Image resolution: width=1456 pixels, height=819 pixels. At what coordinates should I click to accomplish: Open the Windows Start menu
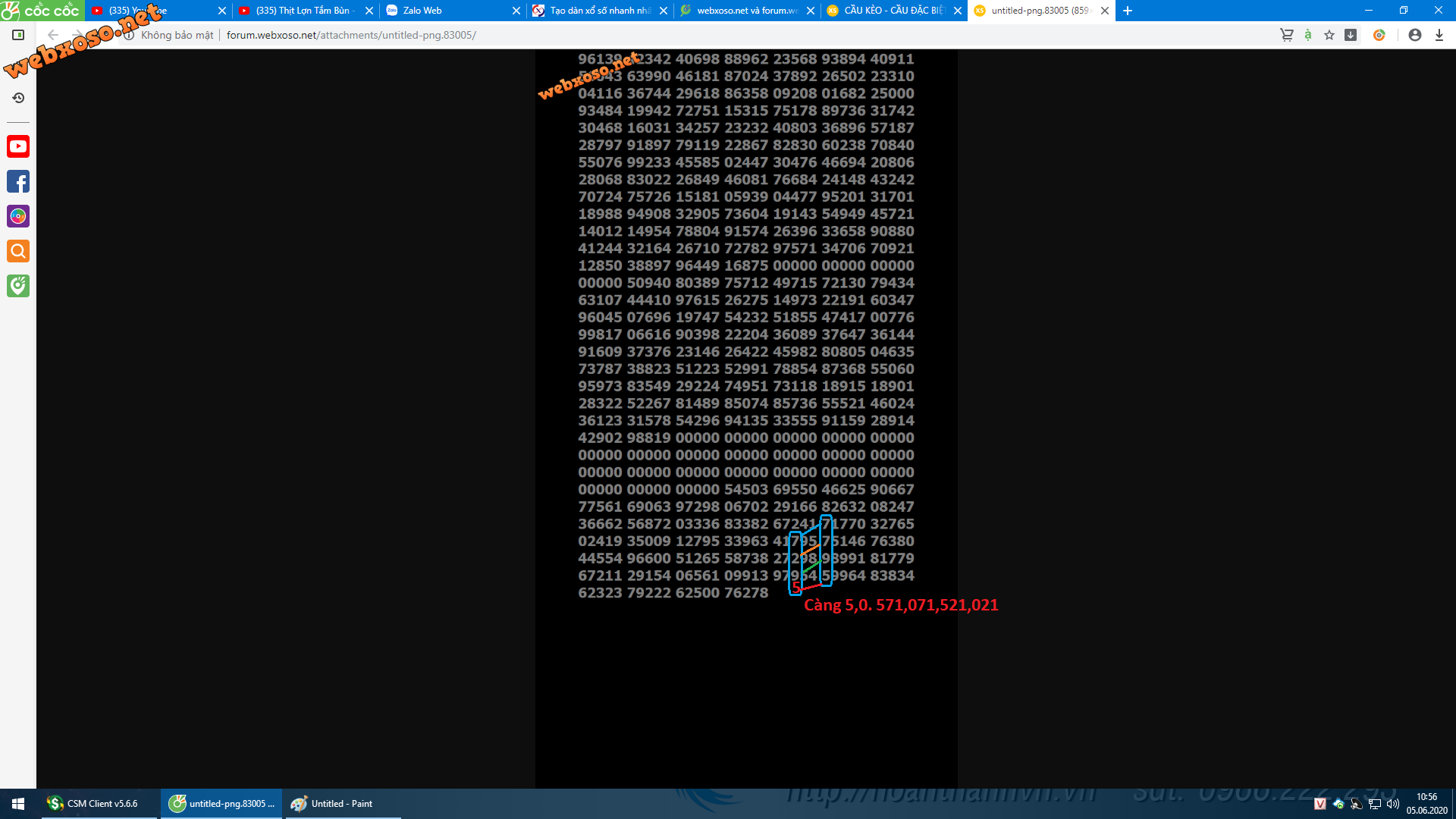click(x=18, y=804)
